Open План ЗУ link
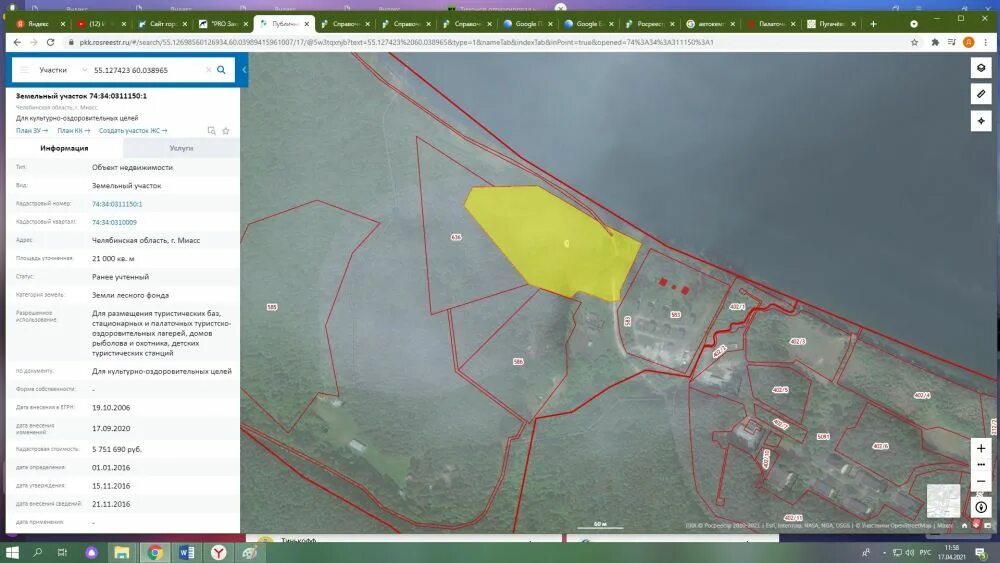Screen dimensions: 1000x563 click(x=32, y=131)
